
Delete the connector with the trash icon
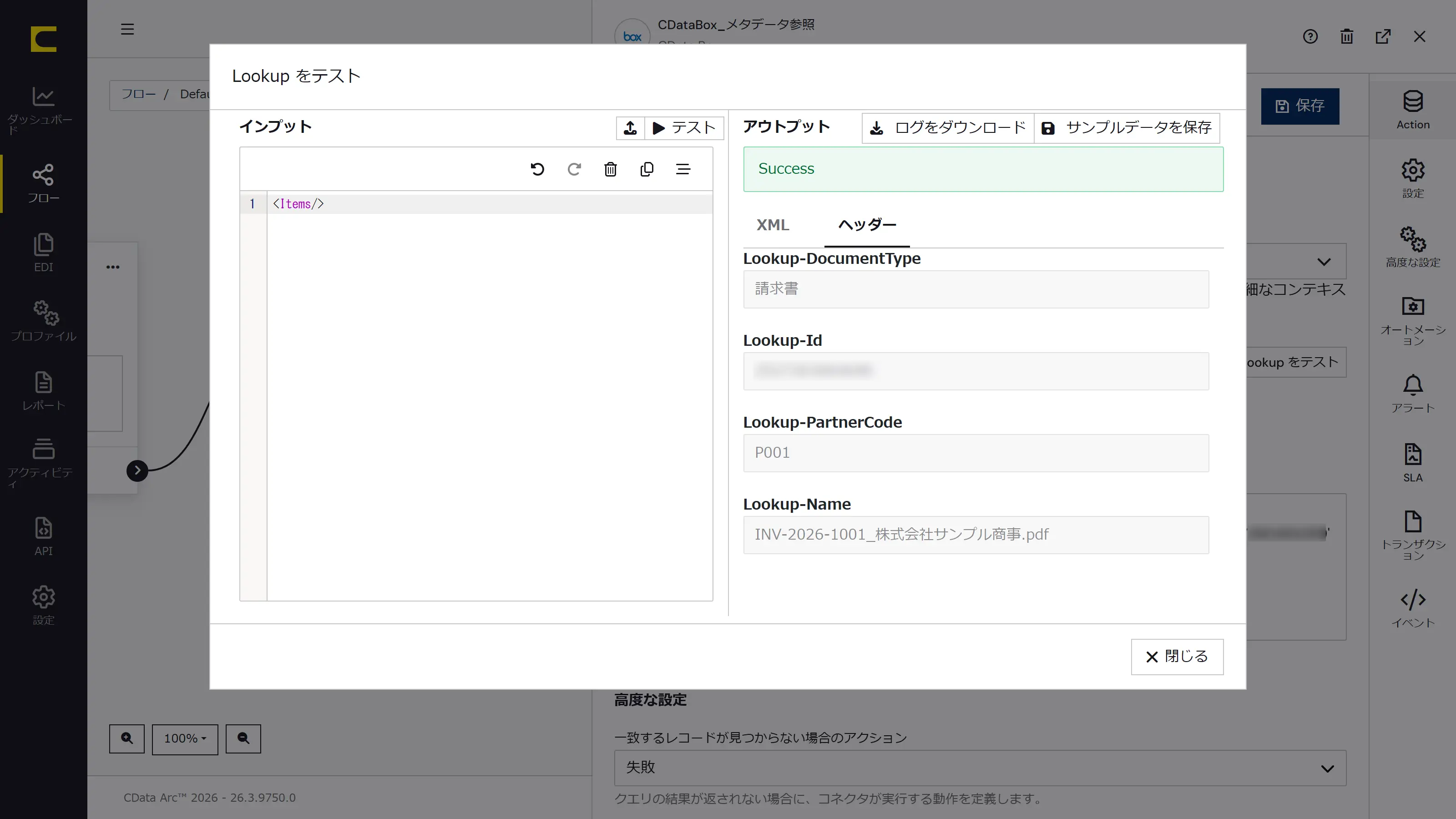pos(1346,37)
